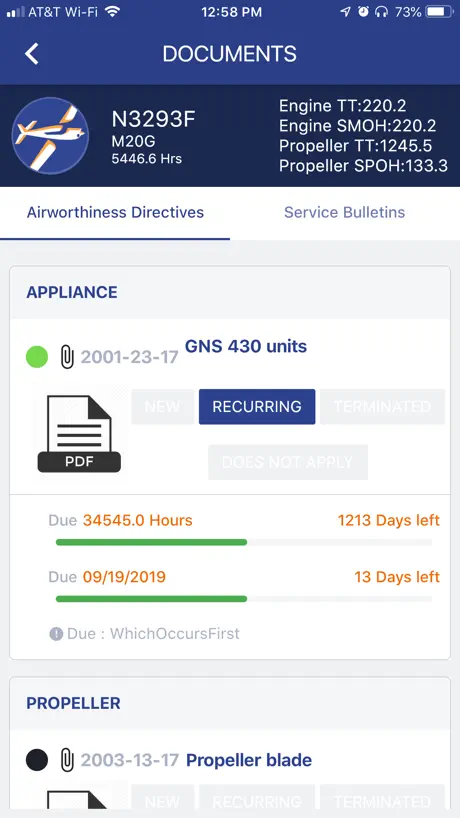Mark GNS 430 directive as TERMINATED
This screenshot has height=818, width=460.
click(382, 406)
